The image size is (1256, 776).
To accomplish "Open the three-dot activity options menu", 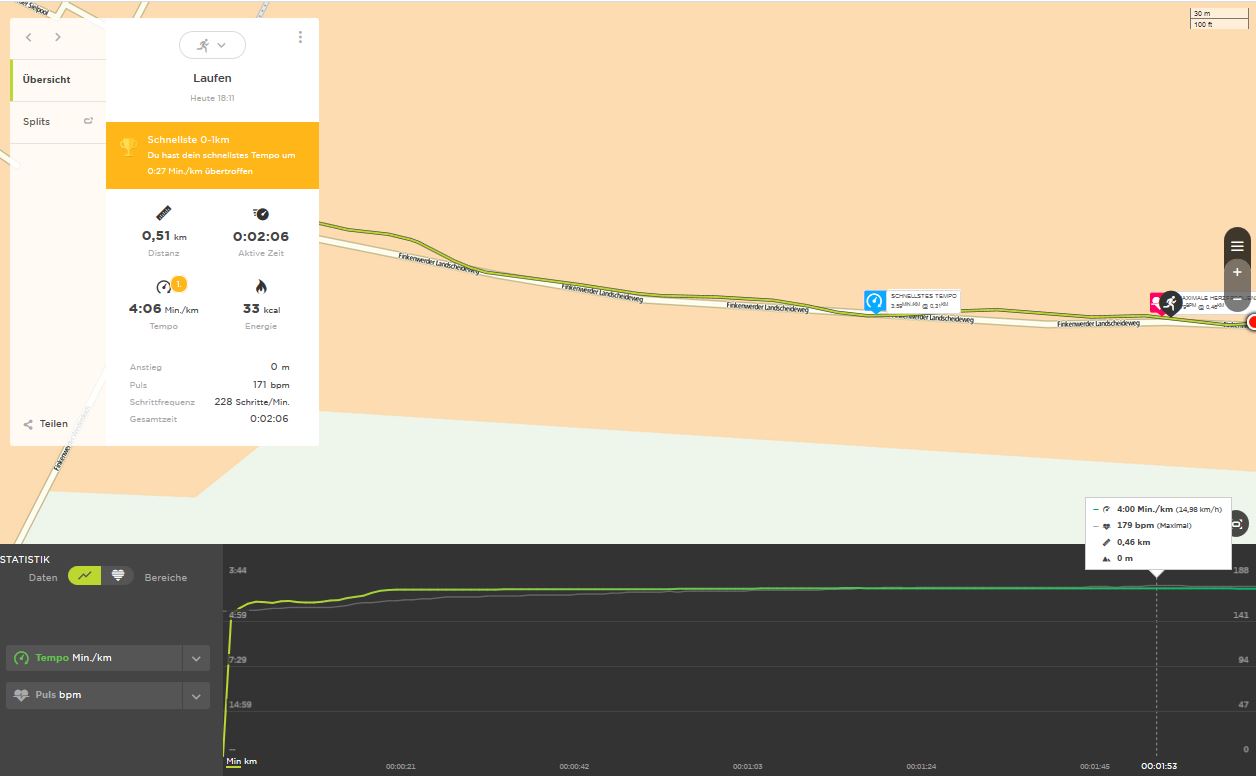I will [x=300, y=37].
